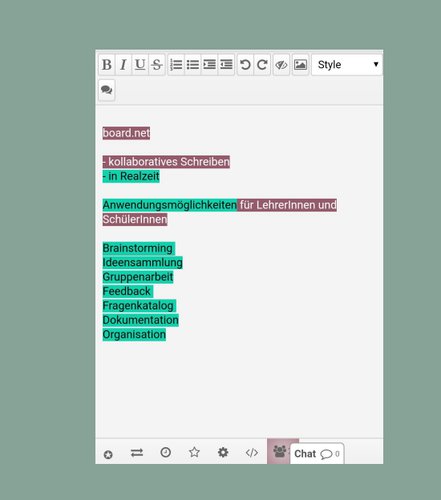The image size is (441, 500).
Task: Toggle bold formatting button
Action: click(x=107, y=65)
